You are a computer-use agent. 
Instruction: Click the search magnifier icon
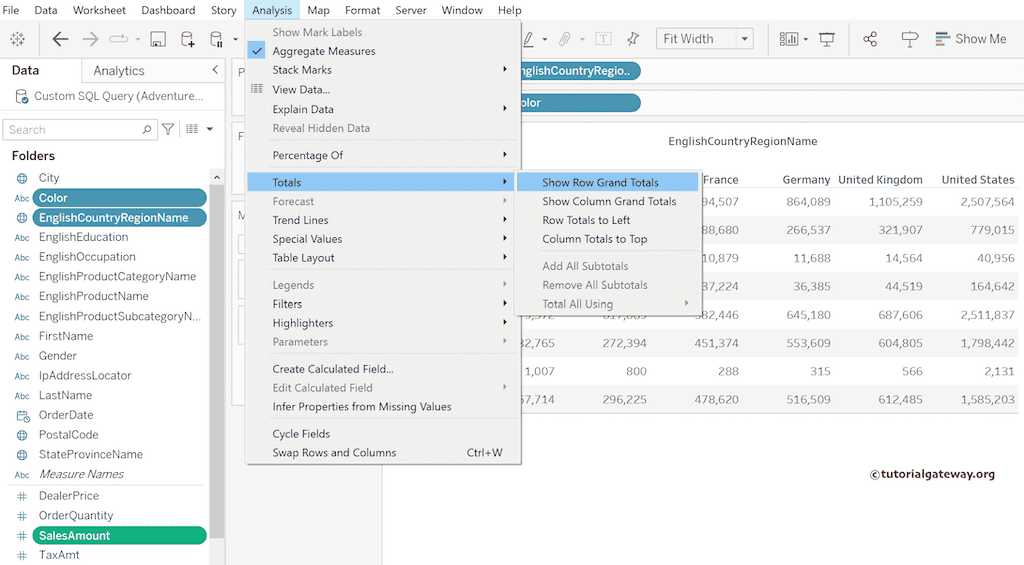coord(147,129)
